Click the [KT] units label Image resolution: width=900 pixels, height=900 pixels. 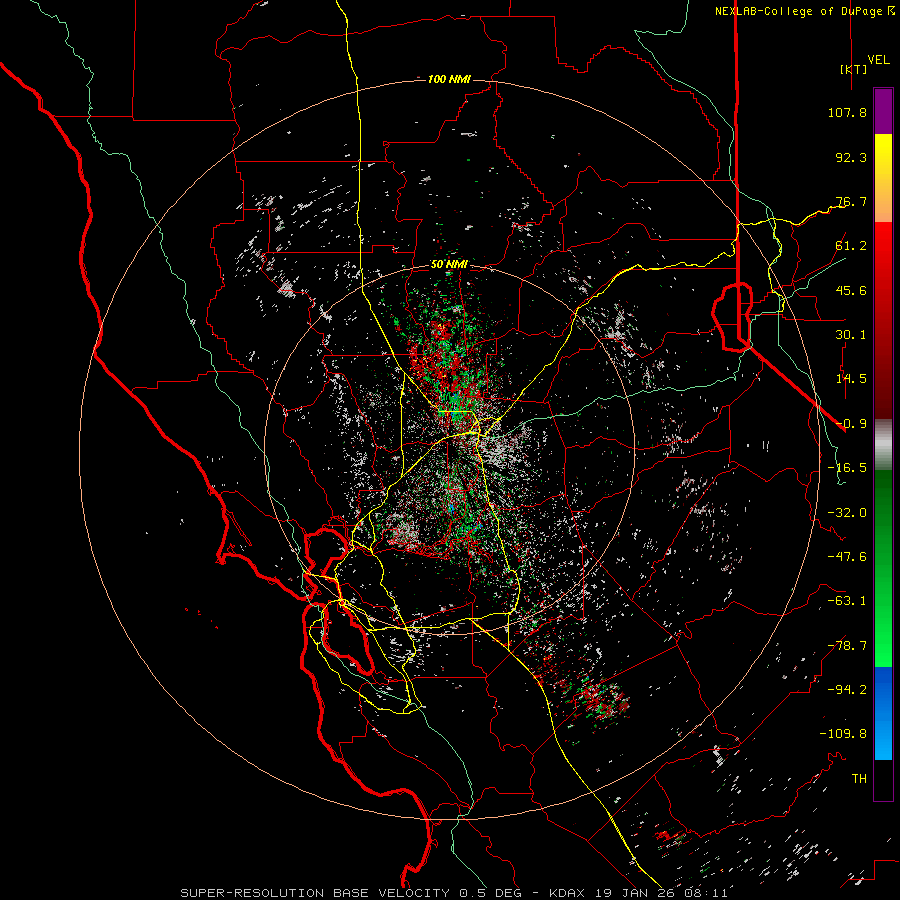click(853, 69)
